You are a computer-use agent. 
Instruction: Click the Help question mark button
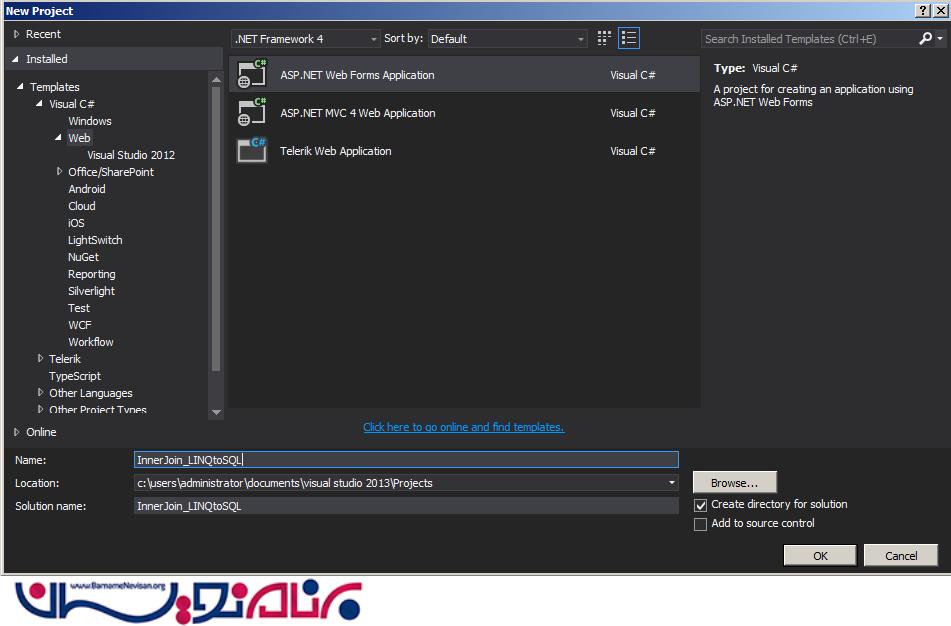pyautogui.click(x=922, y=10)
